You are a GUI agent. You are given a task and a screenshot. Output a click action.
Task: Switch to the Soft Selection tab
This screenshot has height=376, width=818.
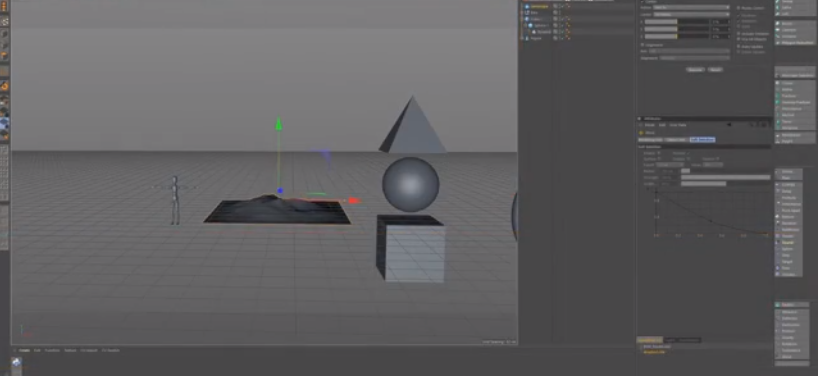tap(702, 140)
